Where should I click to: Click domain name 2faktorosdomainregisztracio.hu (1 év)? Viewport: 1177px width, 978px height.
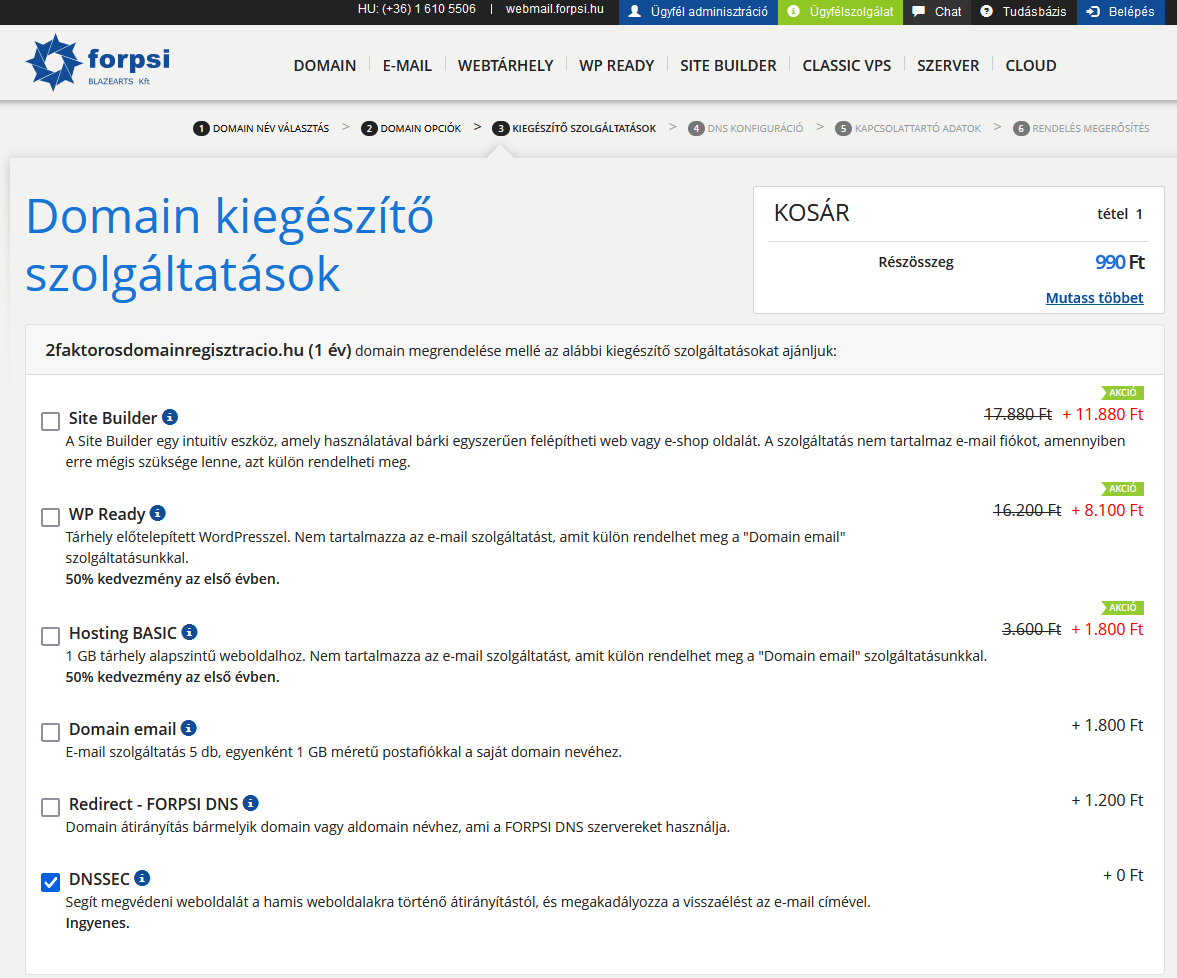point(198,351)
